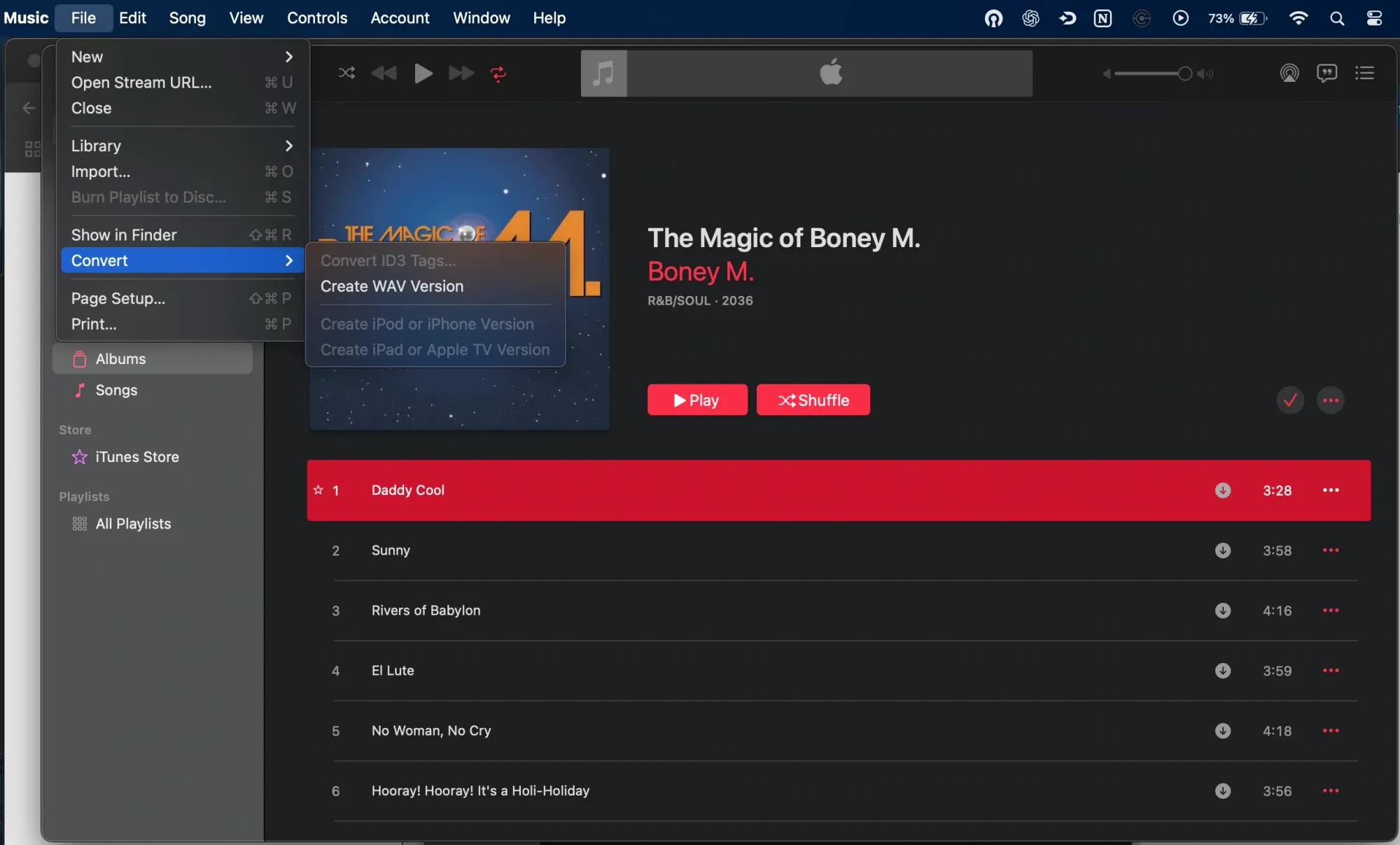Open the lyrics panel
Image resolution: width=1400 pixels, height=845 pixels.
[x=1327, y=73]
